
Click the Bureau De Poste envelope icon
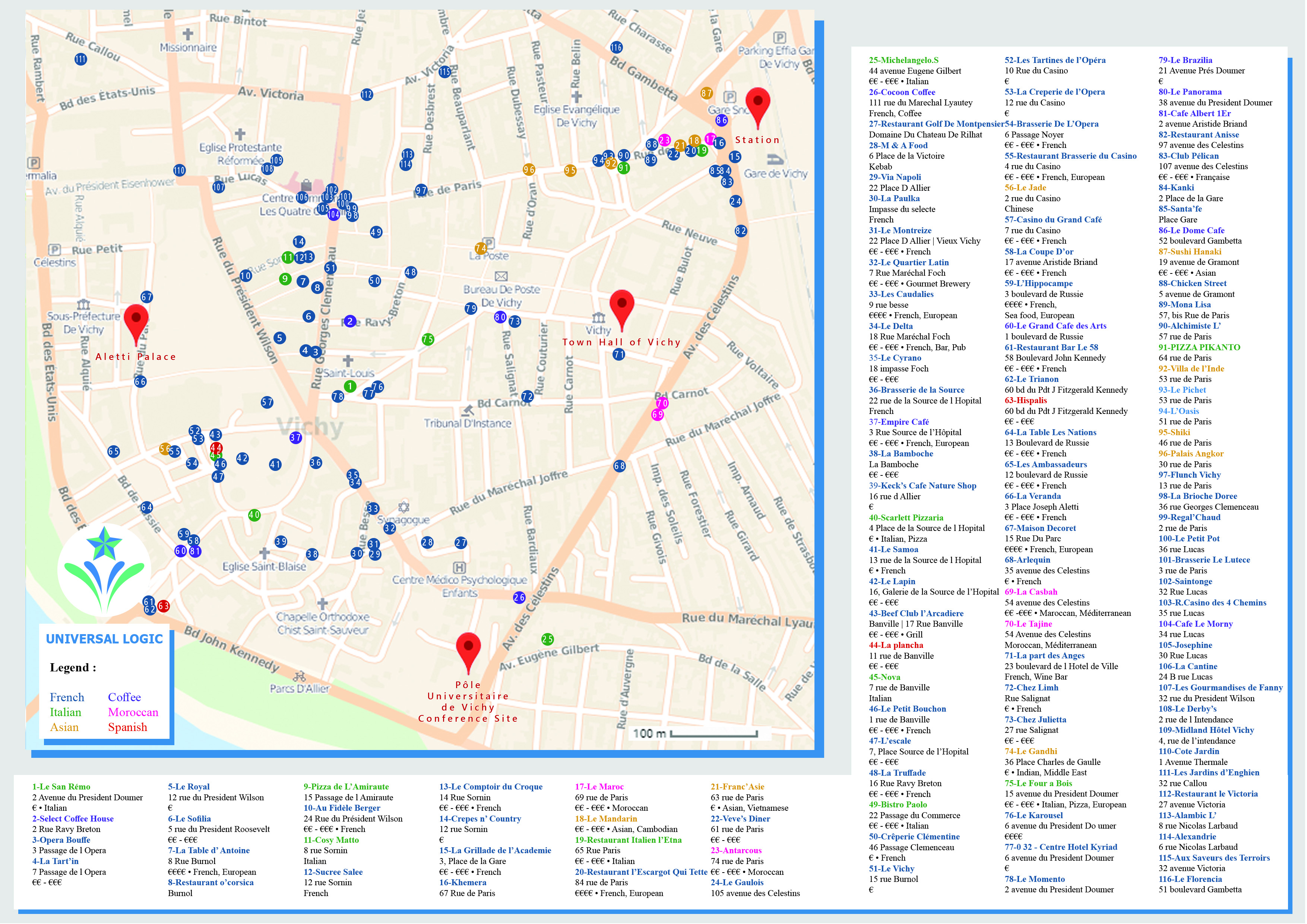501,276
